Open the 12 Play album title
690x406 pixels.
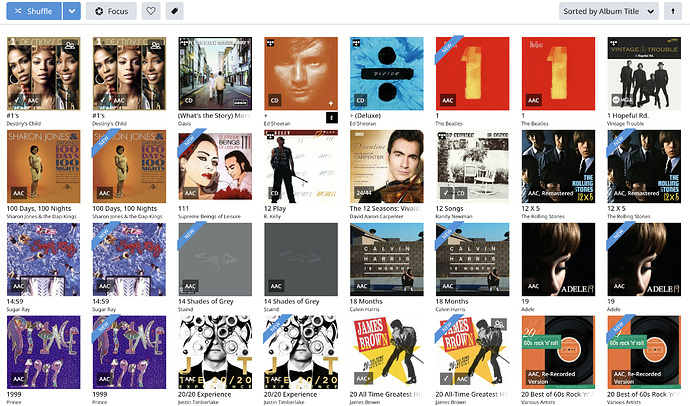point(275,208)
